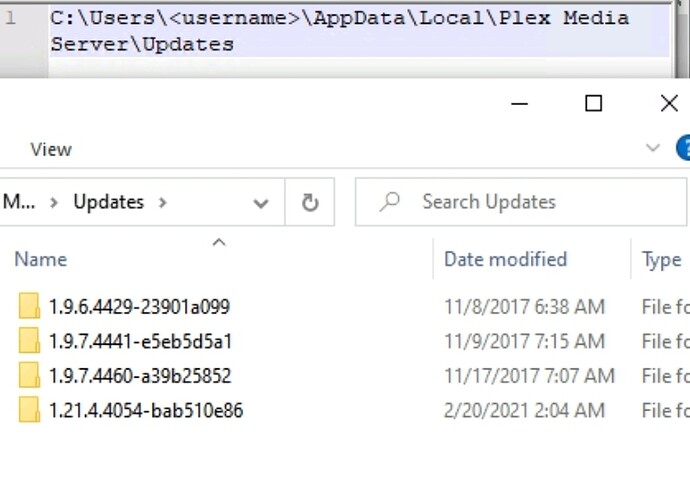Sort by the Name column header
The image size is (690, 480).
(40, 259)
